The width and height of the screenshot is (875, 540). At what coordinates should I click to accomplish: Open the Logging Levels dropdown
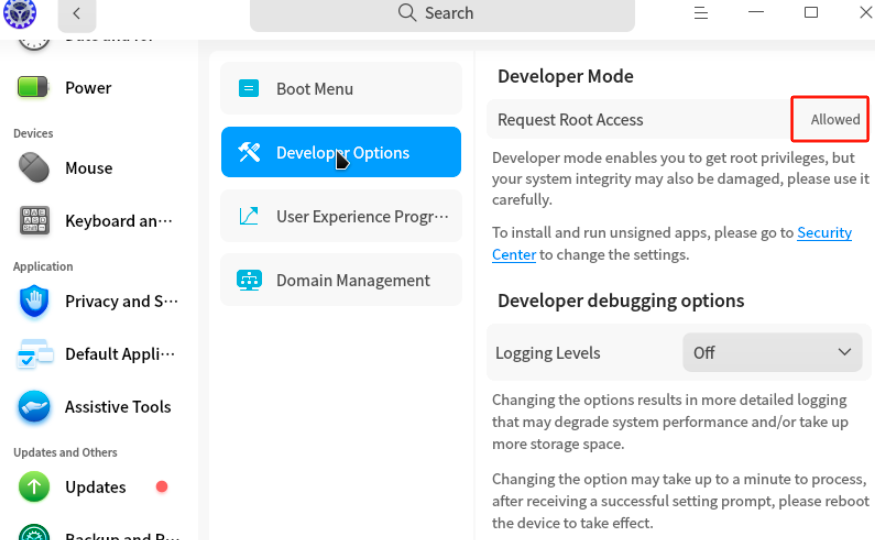(x=771, y=353)
